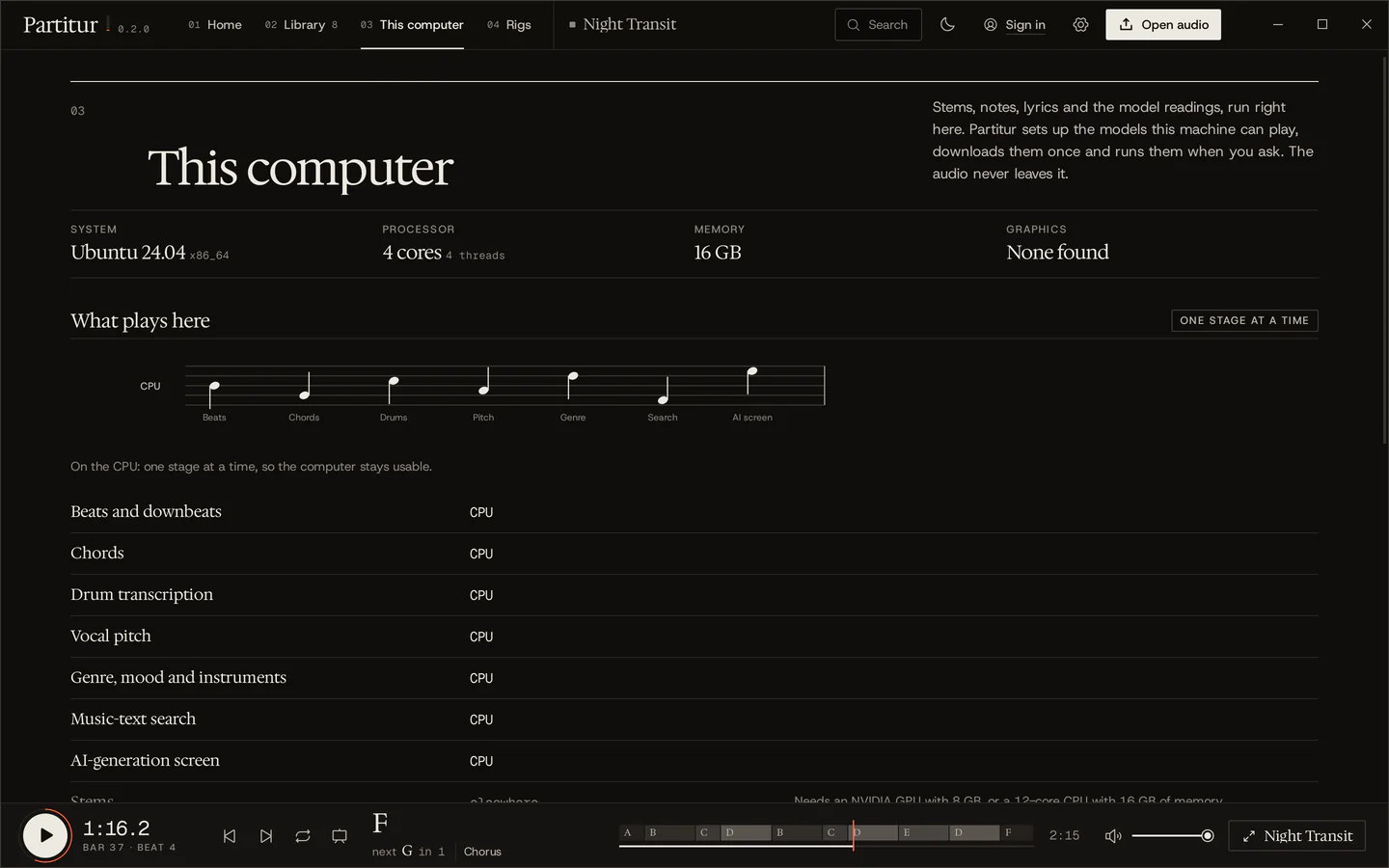The image size is (1389, 868).
Task: Jump to section A on the timeline
Action: [x=632, y=832]
